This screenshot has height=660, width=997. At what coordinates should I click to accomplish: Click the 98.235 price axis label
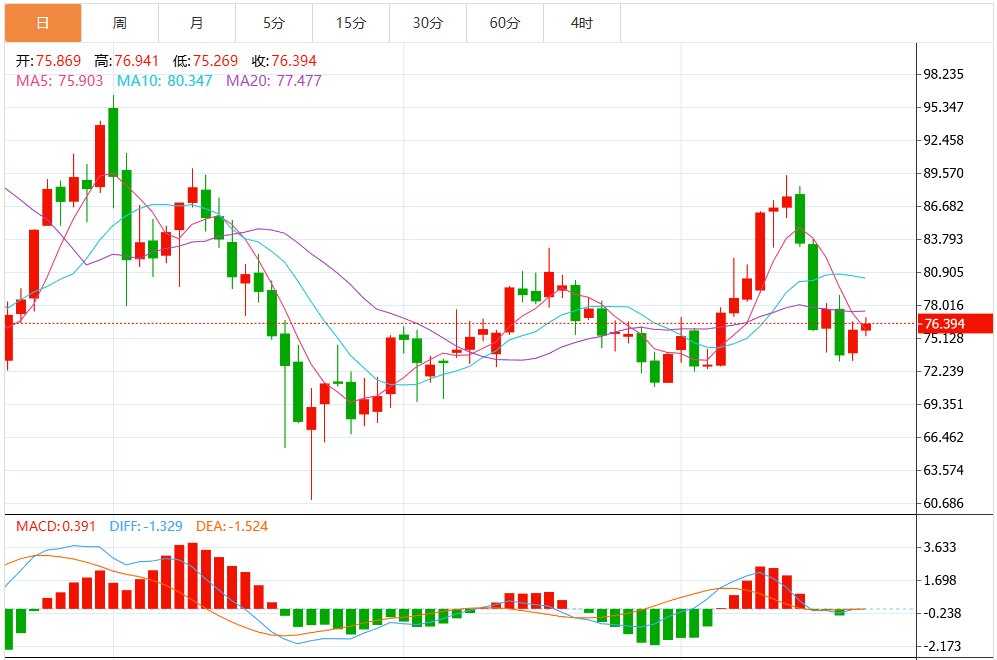(x=944, y=74)
